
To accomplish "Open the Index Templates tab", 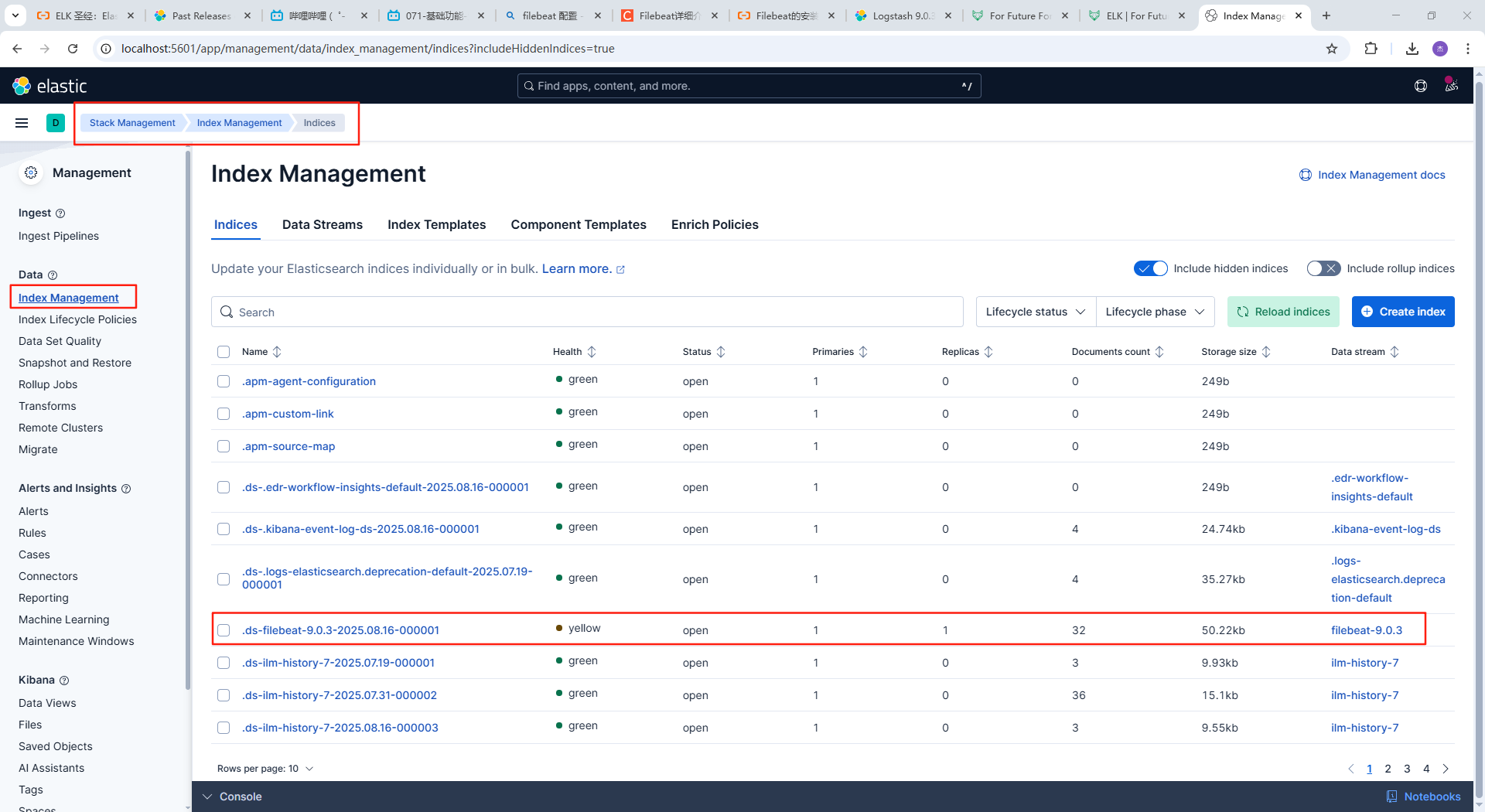I will tap(436, 224).
